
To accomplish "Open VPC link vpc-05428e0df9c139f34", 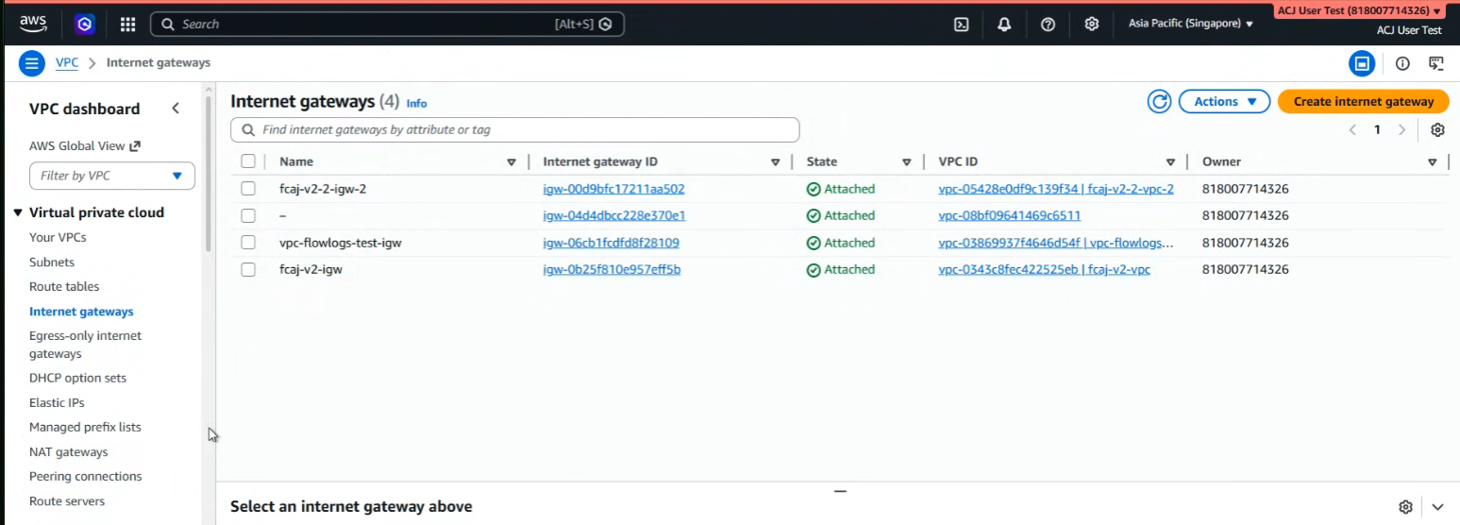I will pos(1056,189).
